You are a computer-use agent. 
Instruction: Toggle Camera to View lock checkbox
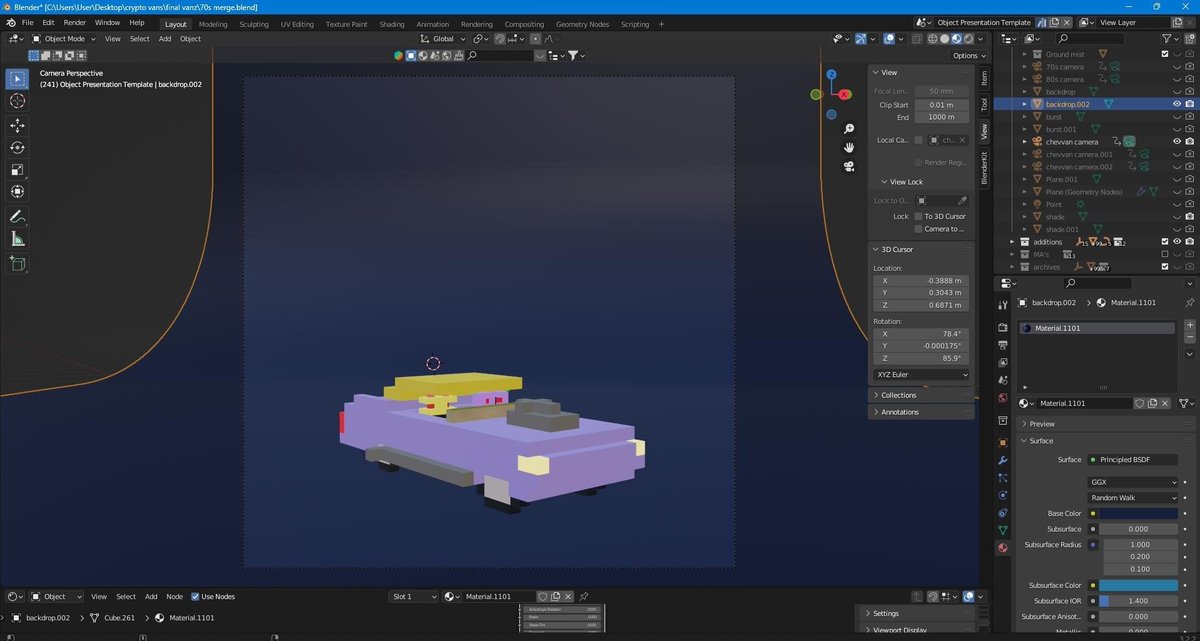918,229
